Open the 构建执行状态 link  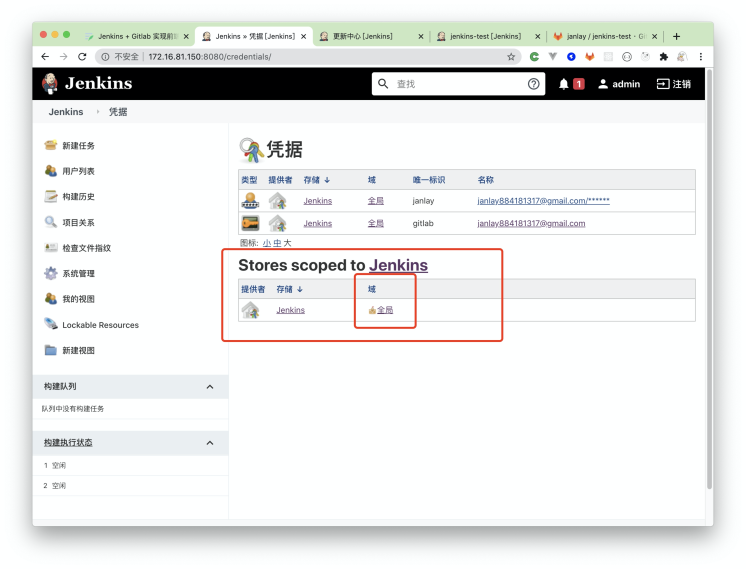click(68, 442)
